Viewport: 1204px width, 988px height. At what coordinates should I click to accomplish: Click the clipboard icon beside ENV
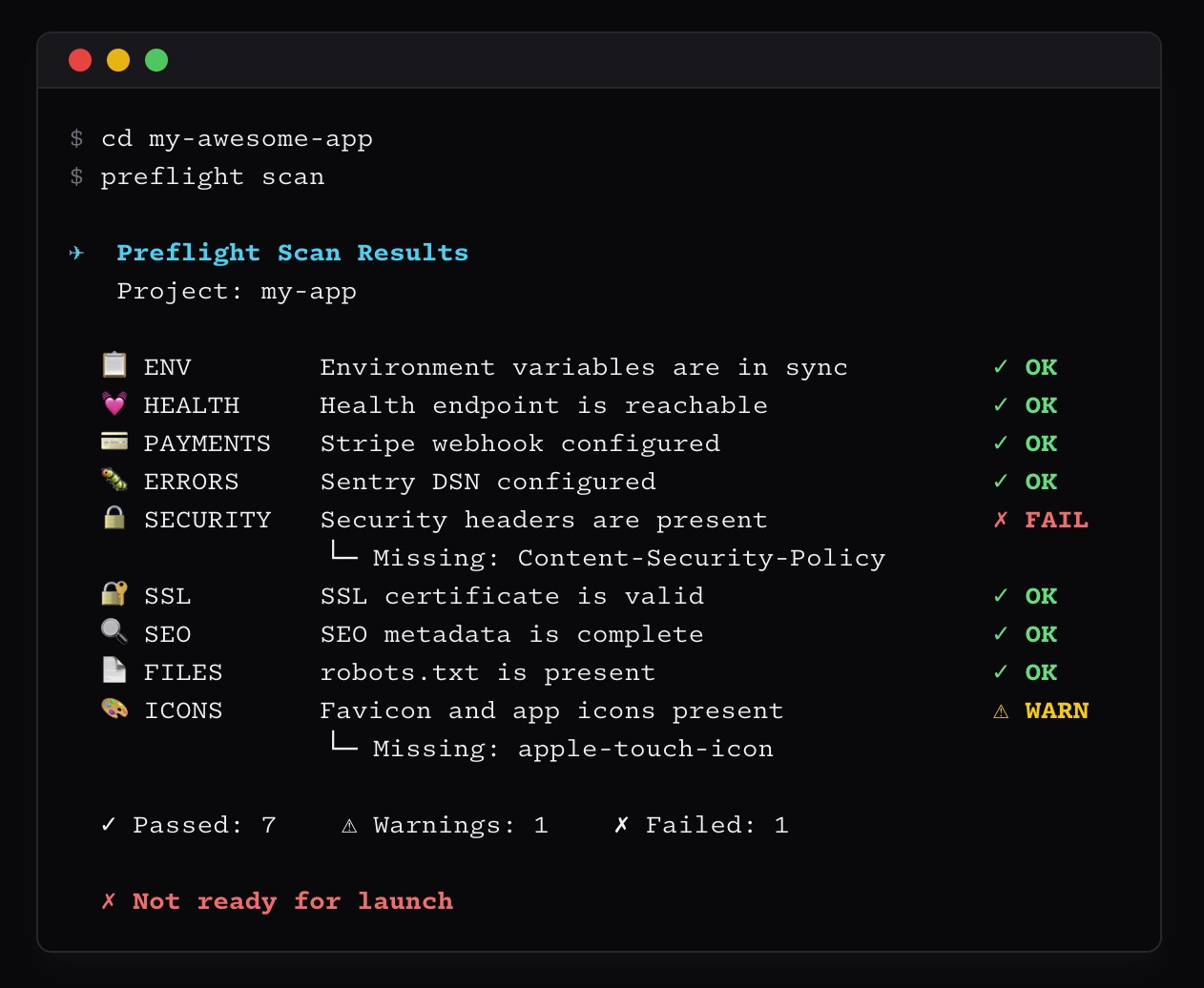pyautogui.click(x=114, y=366)
